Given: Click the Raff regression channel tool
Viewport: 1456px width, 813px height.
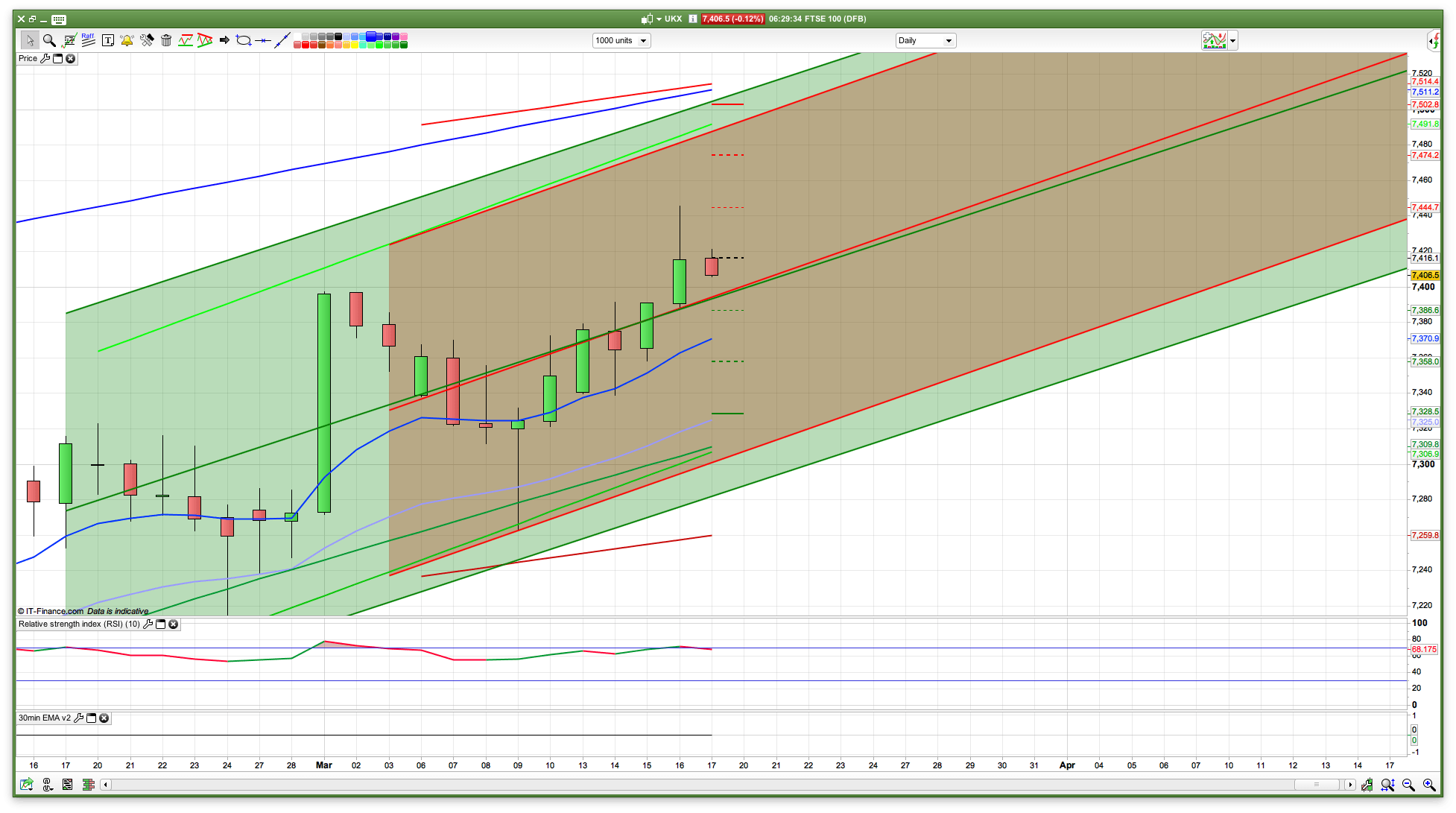Looking at the screenshot, I should (88, 40).
